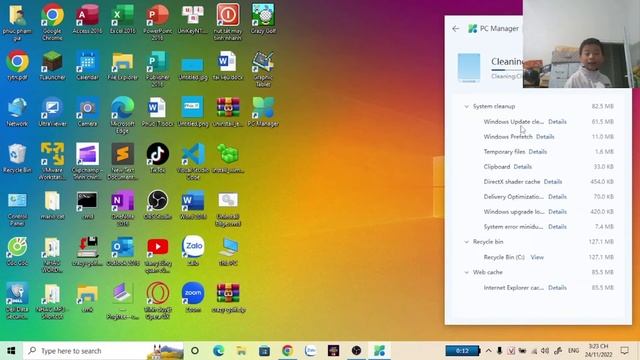This screenshot has width=640, height=360.
Task: Open Details for Windows Update cleanup
Action: tap(557, 122)
